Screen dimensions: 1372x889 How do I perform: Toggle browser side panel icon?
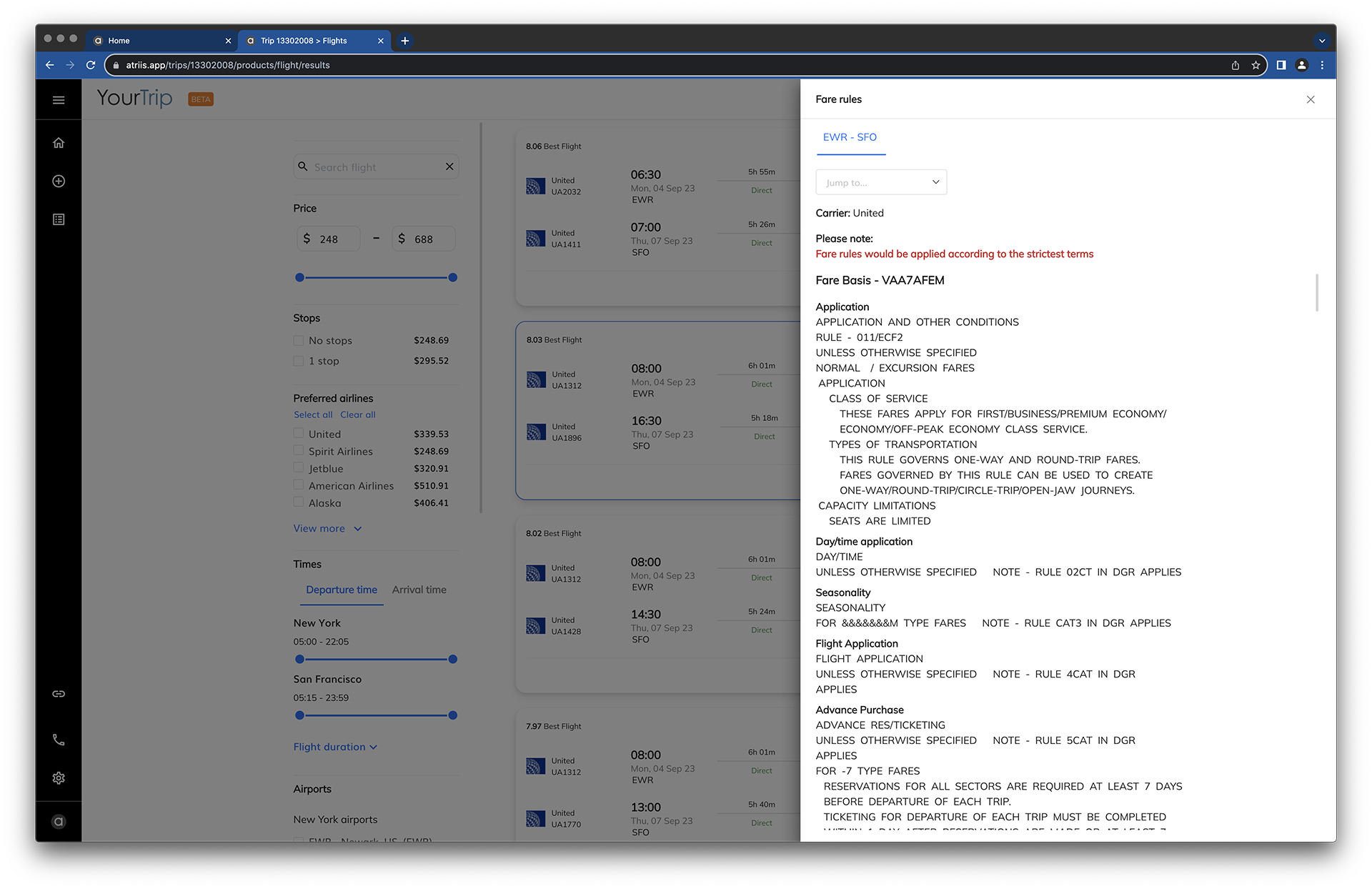[x=1281, y=65]
